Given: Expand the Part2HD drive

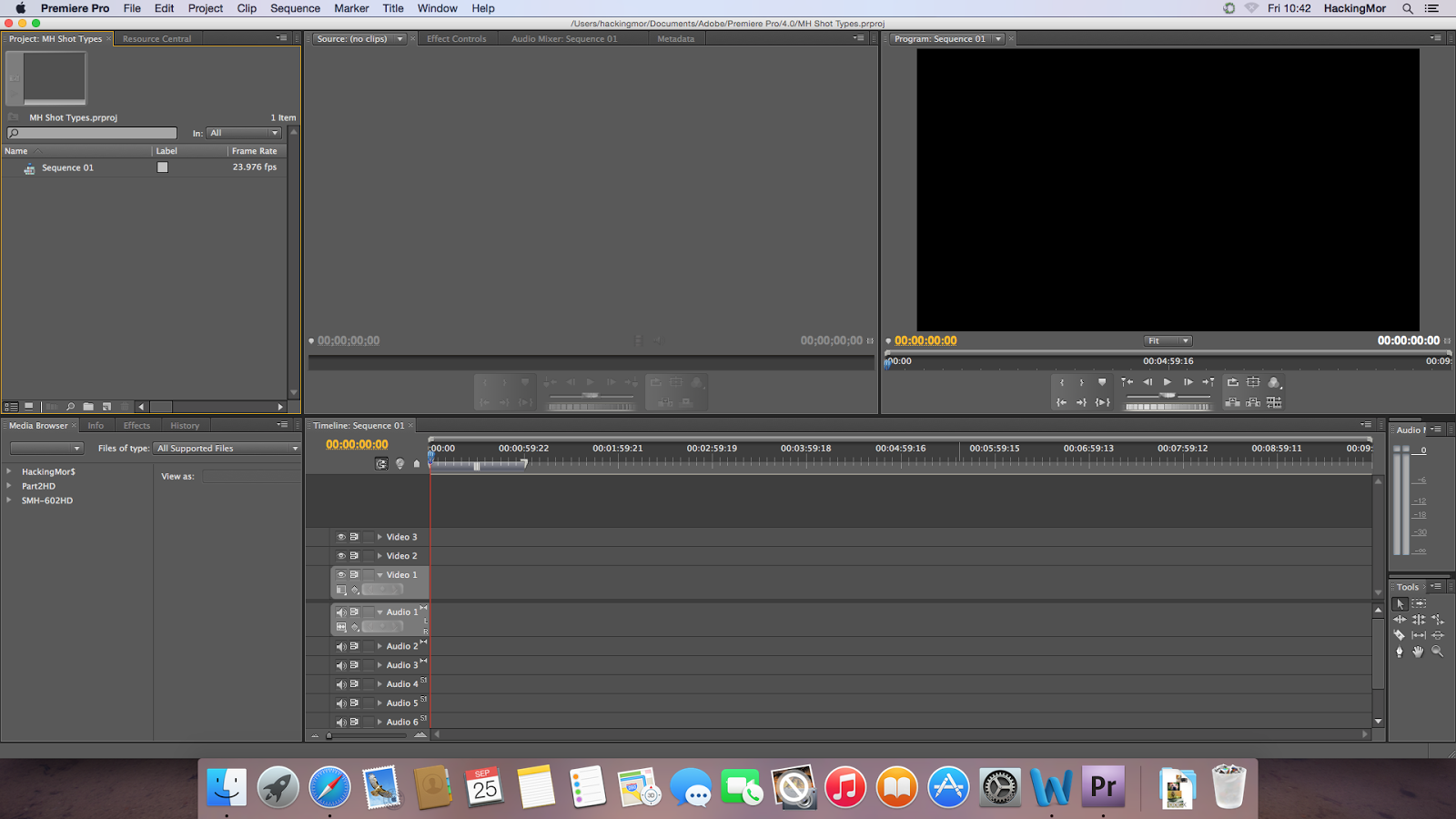Looking at the screenshot, I should (9, 486).
